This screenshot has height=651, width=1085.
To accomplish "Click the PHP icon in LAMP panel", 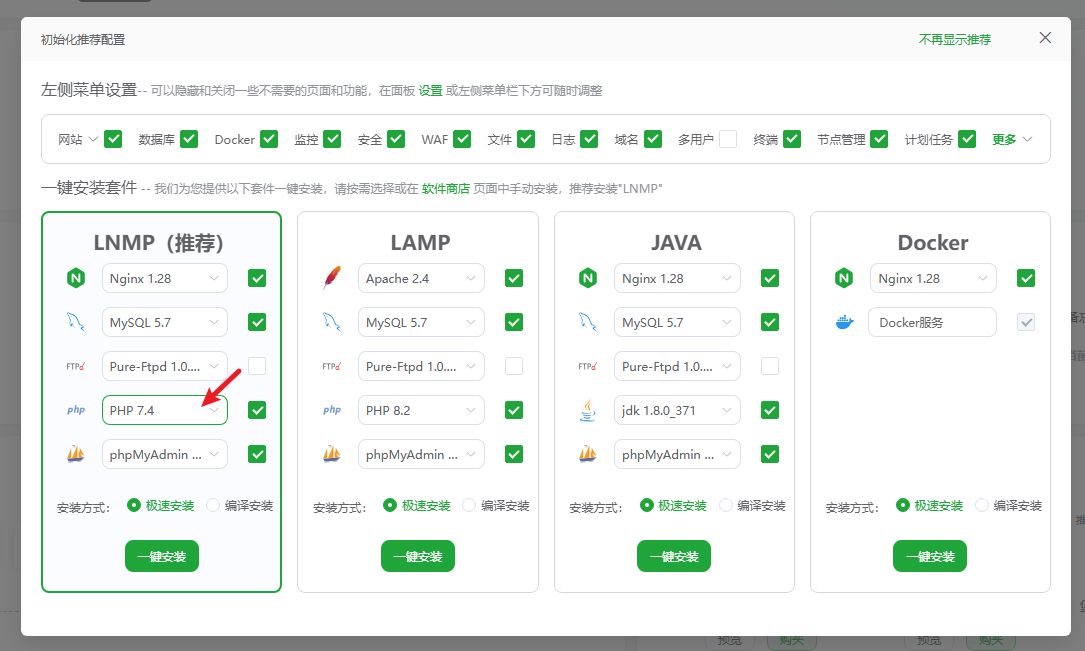I will [332, 410].
